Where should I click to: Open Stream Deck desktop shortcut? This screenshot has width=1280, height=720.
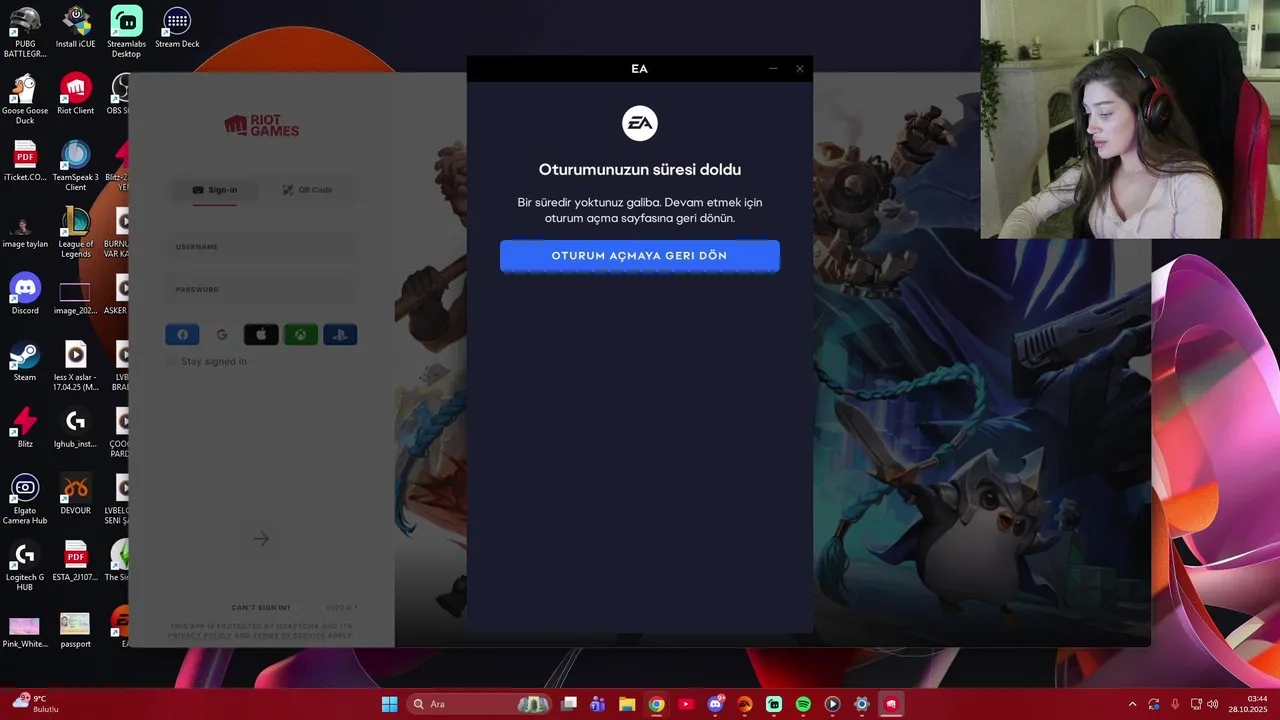coord(177,28)
